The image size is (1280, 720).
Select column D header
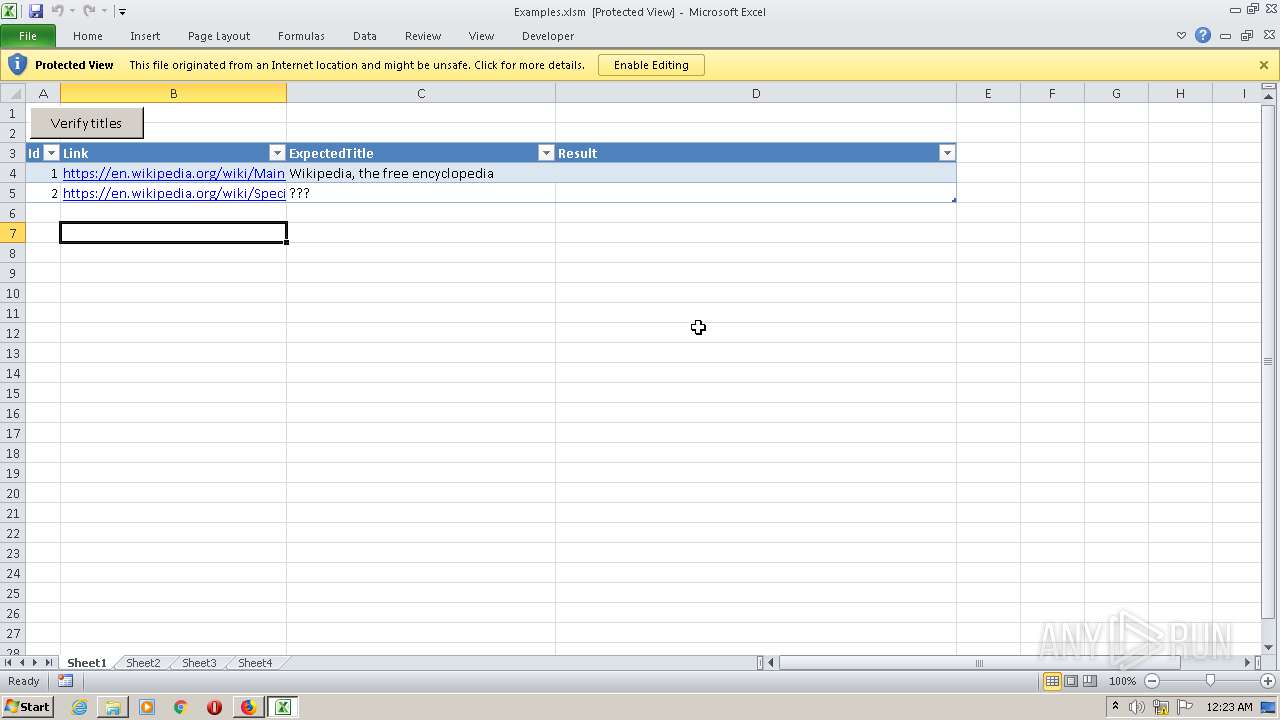(756, 93)
